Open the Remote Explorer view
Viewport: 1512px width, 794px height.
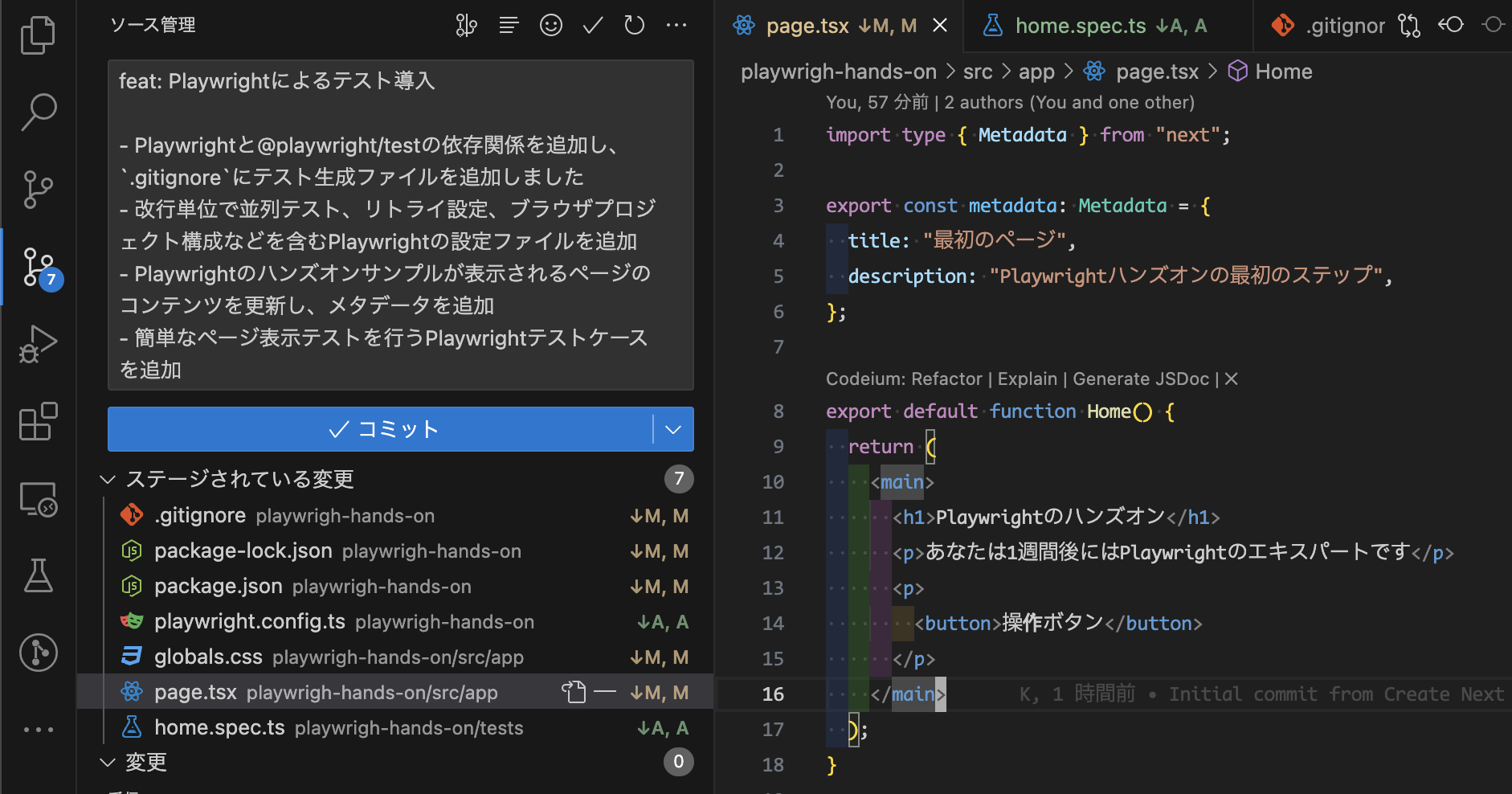coord(38,499)
